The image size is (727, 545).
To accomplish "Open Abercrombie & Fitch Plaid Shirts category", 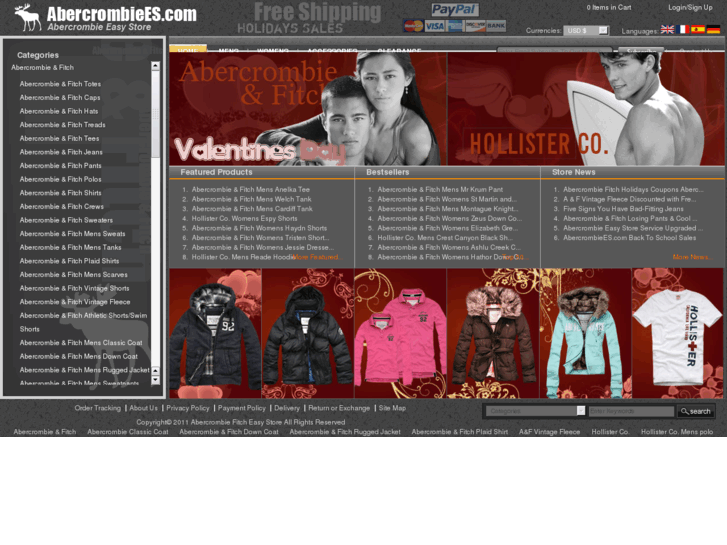I will (x=69, y=261).
